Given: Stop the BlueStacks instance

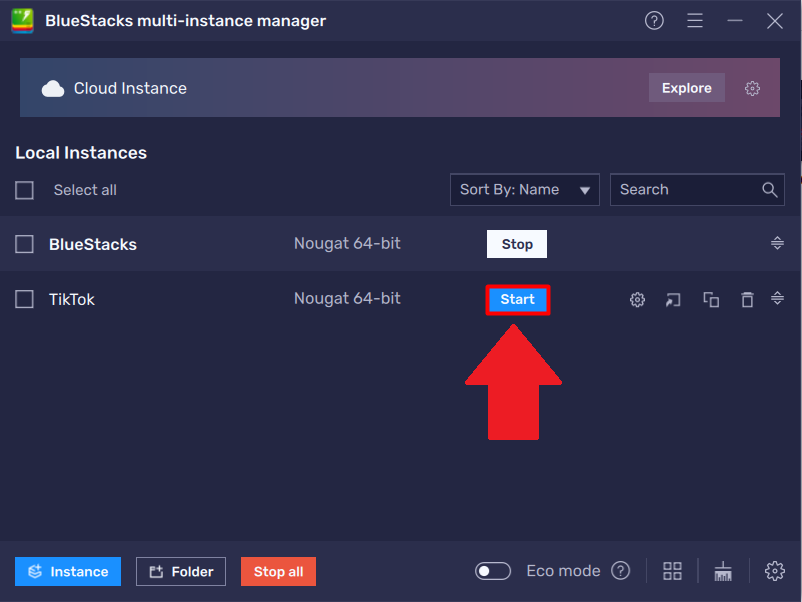Looking at the screenshot, I should click(517, 244).
